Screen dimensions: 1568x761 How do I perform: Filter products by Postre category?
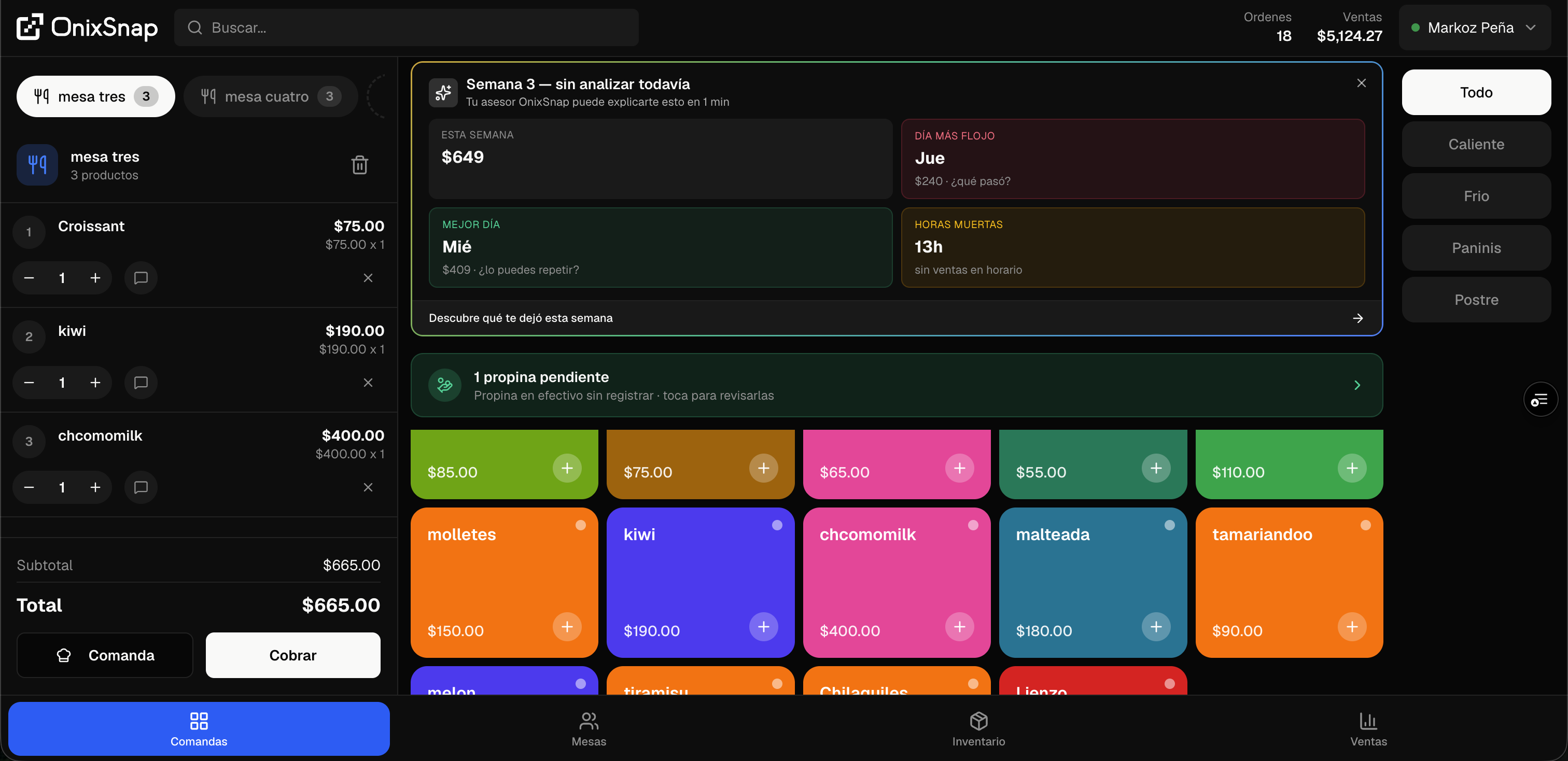click(1476, 300)
